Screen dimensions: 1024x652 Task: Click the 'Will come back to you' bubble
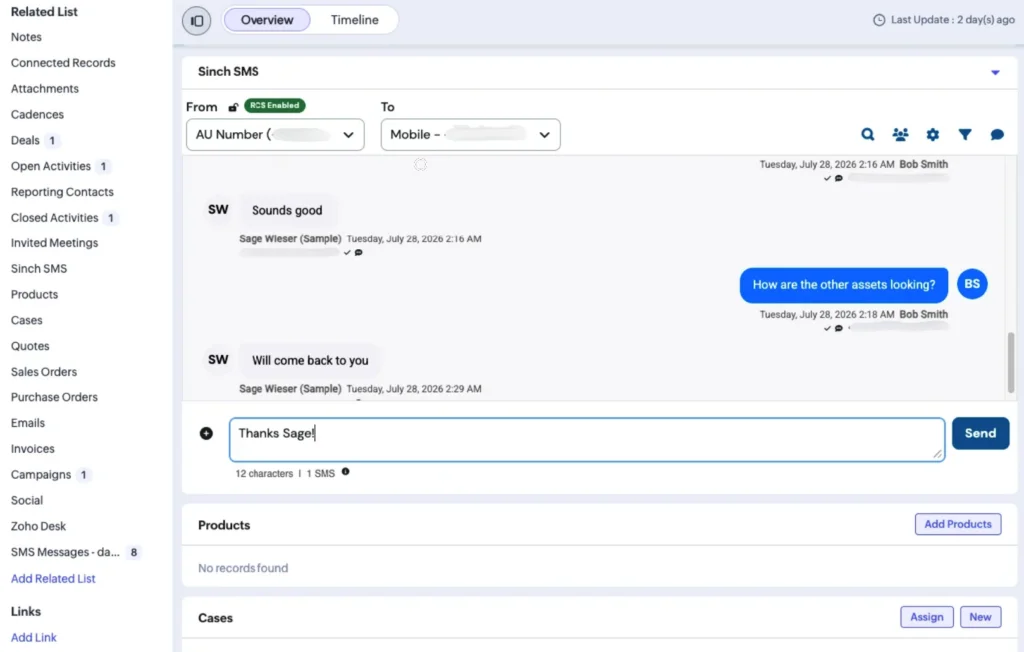310,361
